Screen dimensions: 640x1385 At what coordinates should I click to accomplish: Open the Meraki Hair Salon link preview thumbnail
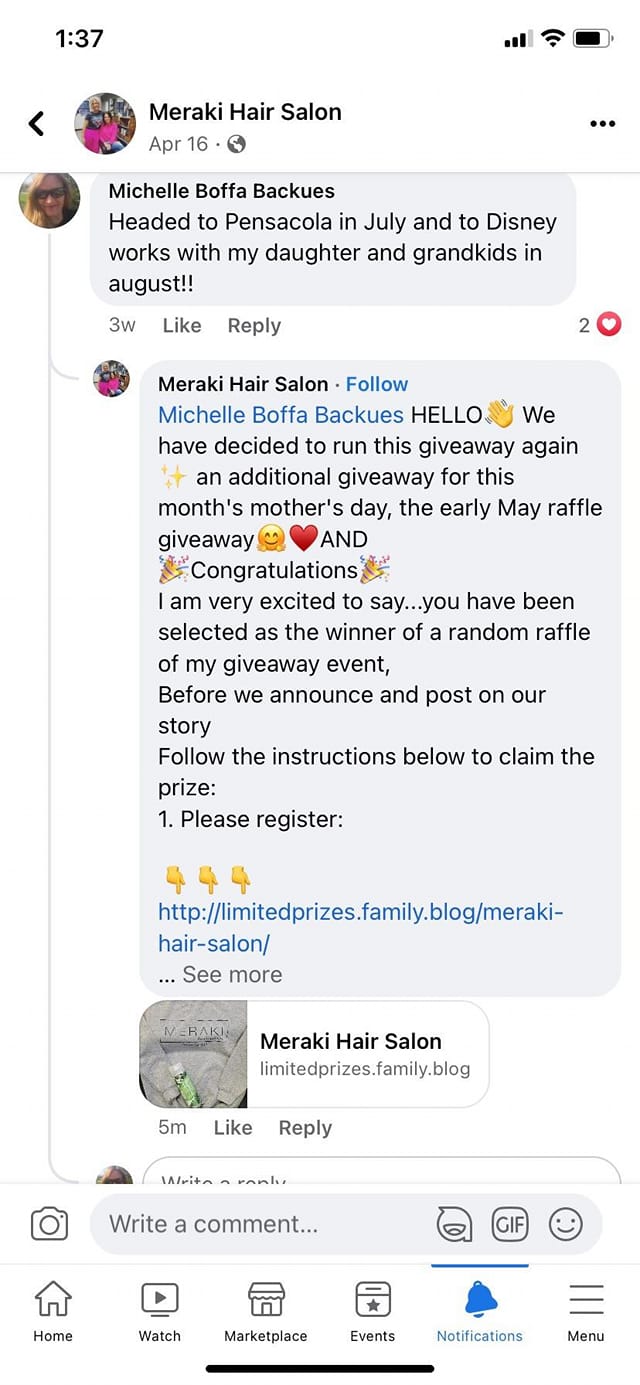click(193, 1054)
